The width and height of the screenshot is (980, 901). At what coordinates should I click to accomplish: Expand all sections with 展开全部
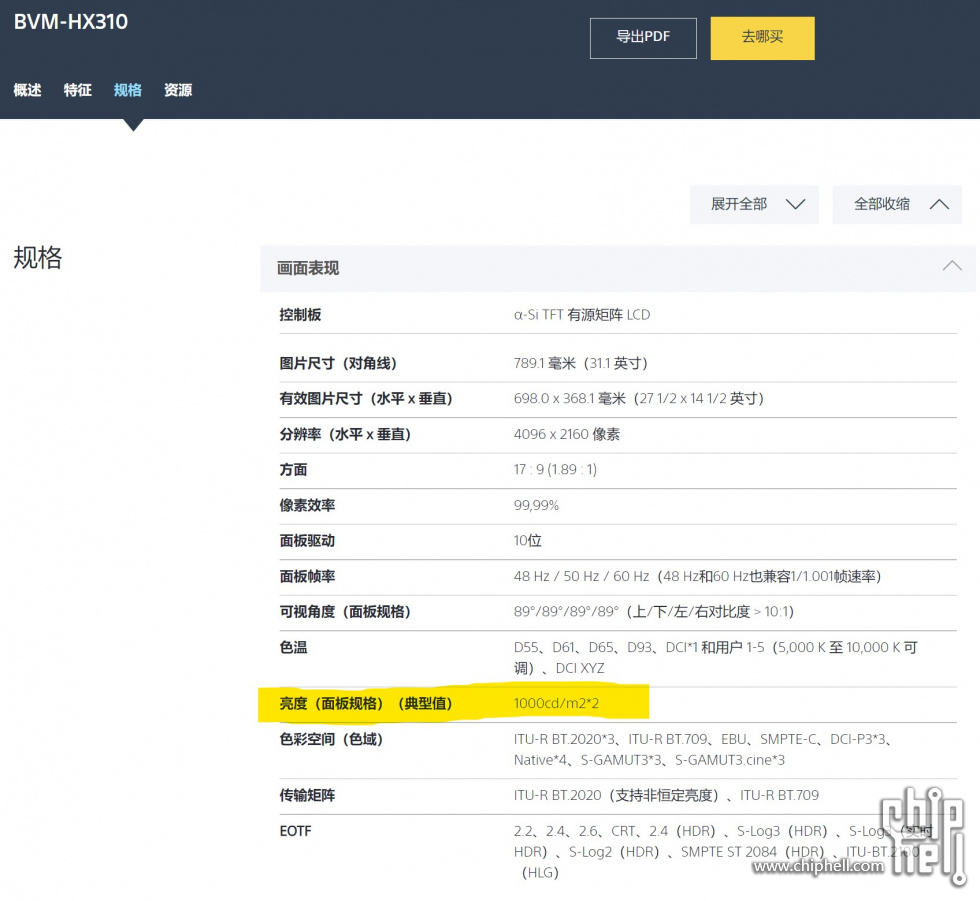(754, 204)
